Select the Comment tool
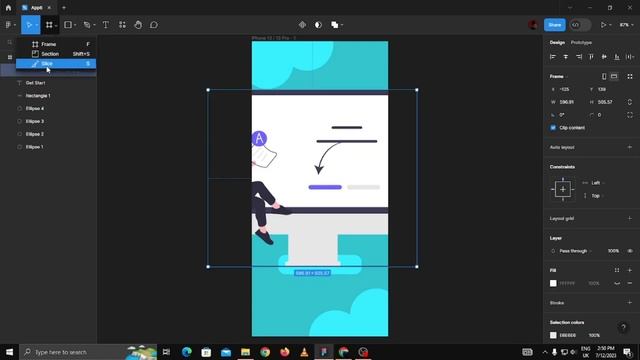The width and height of the screenshot is (640, 360). (x=154, y=25)
